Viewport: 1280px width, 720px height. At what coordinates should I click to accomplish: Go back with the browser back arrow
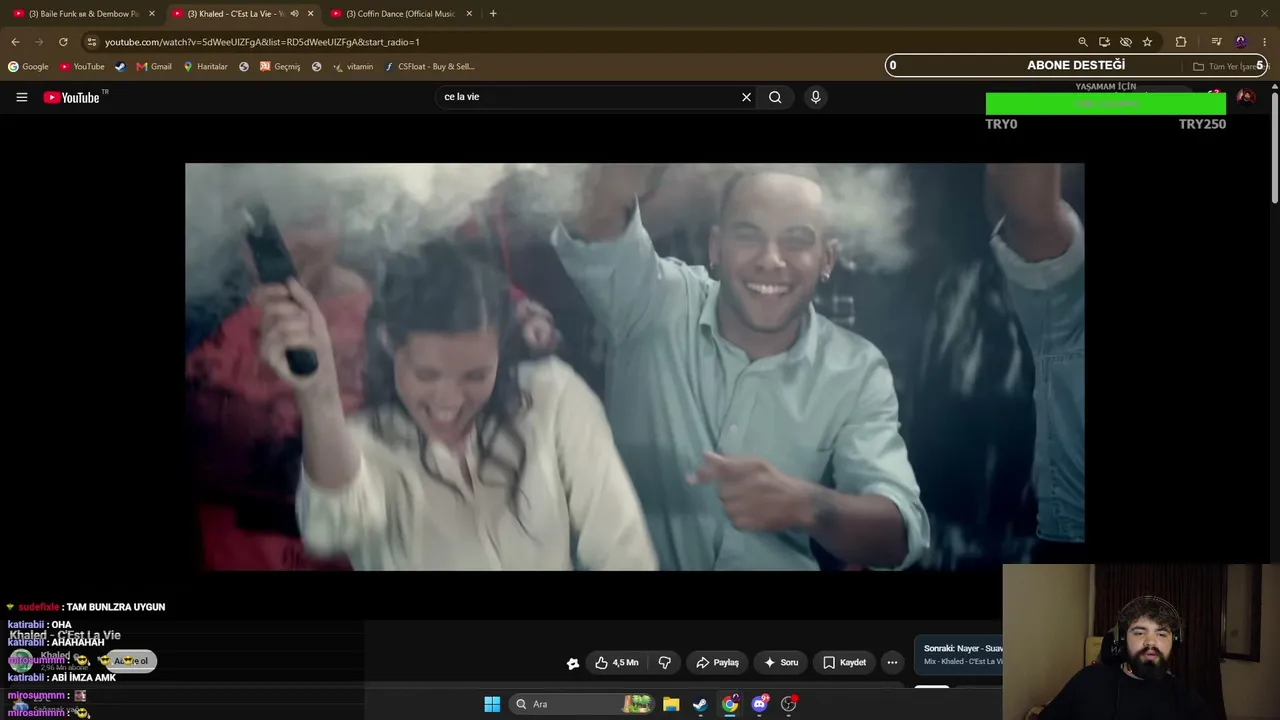(15, 42)
